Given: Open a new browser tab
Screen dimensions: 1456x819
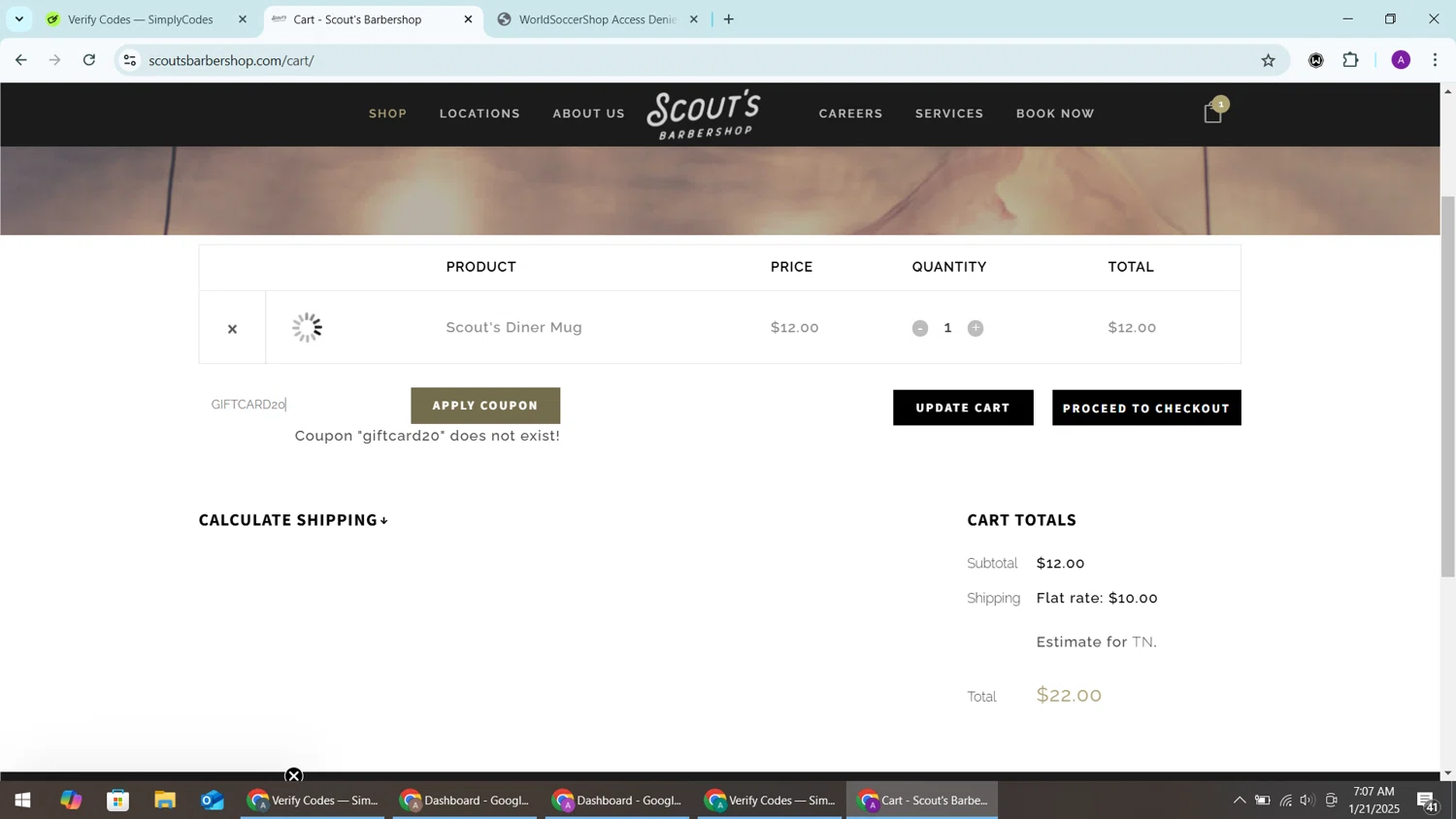Looking at the screenshot, I should tap(729, 19).
